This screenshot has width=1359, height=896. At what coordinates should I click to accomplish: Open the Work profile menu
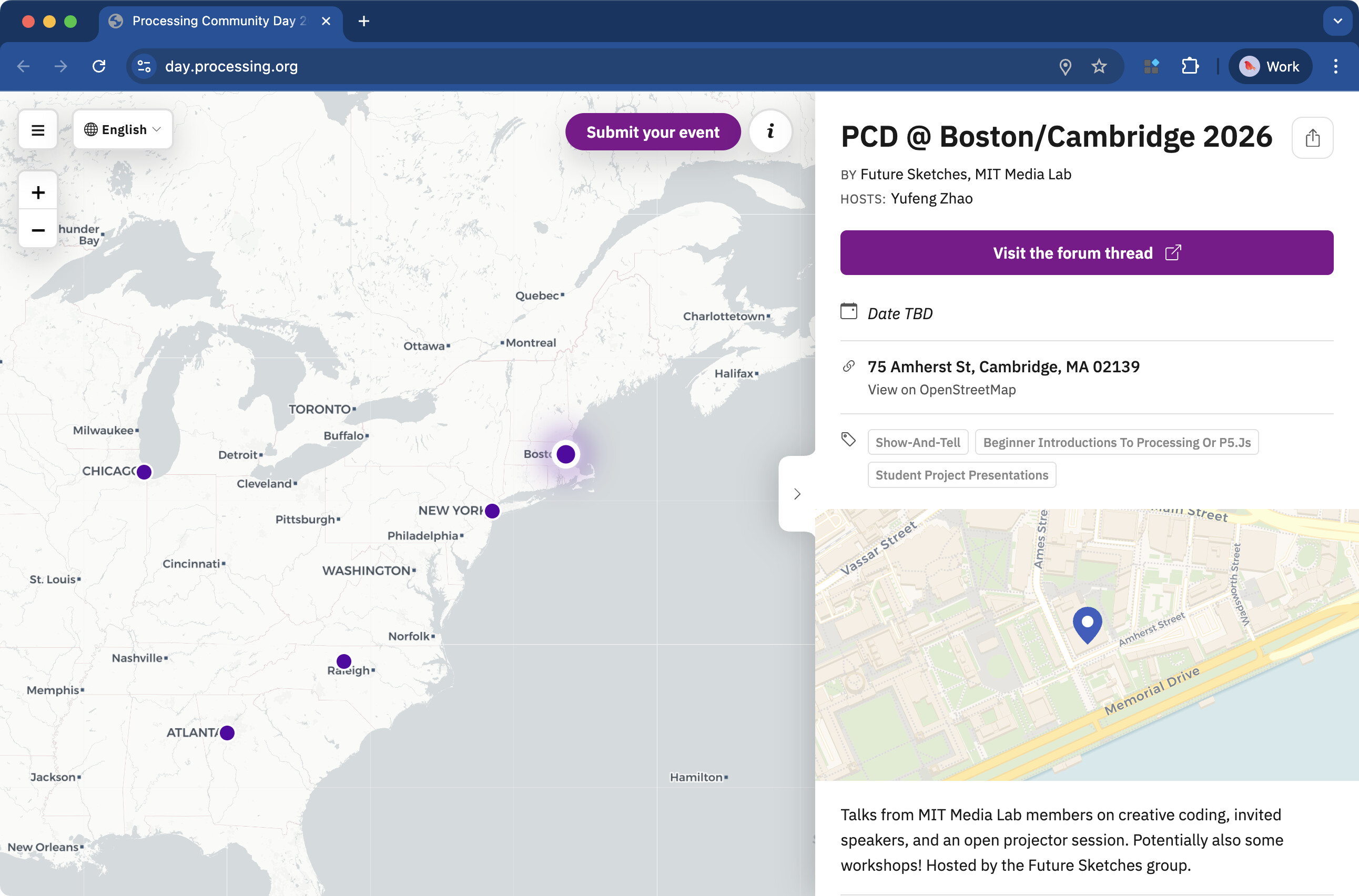click(x=1270, y=66)
